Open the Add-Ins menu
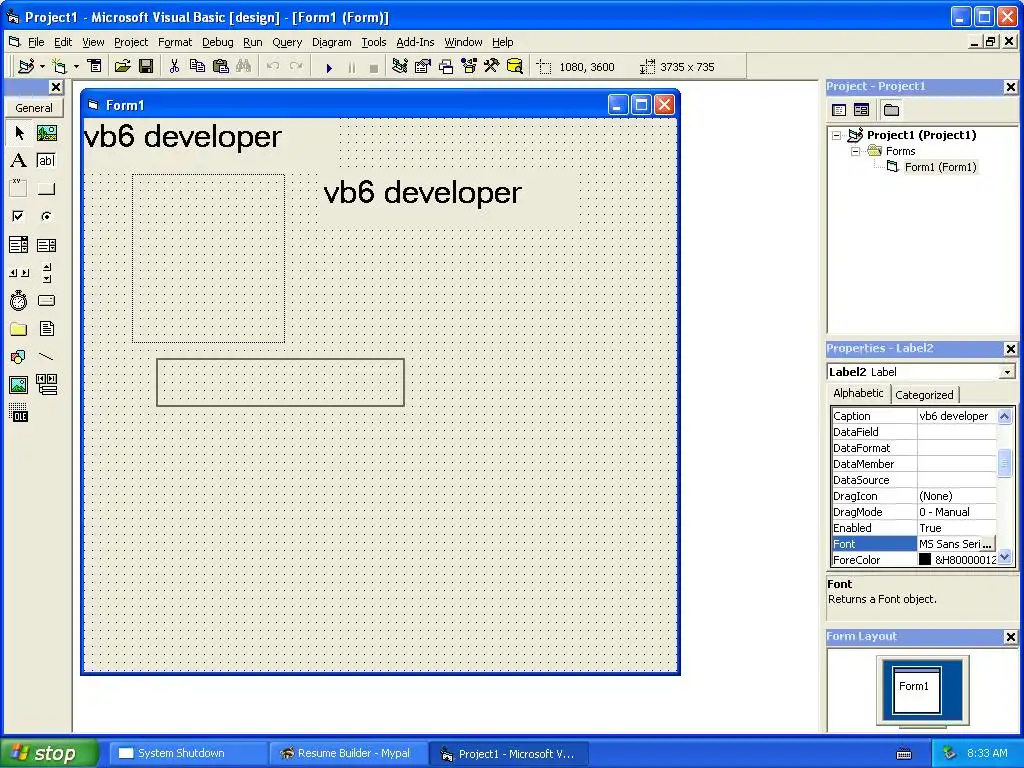 pyautogui.click(x=415, y=42)
